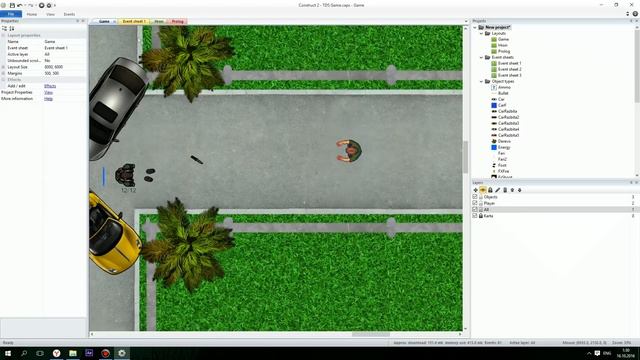
Task: Switch to the Event sheet 1 tab
Action: coord(134,21)
